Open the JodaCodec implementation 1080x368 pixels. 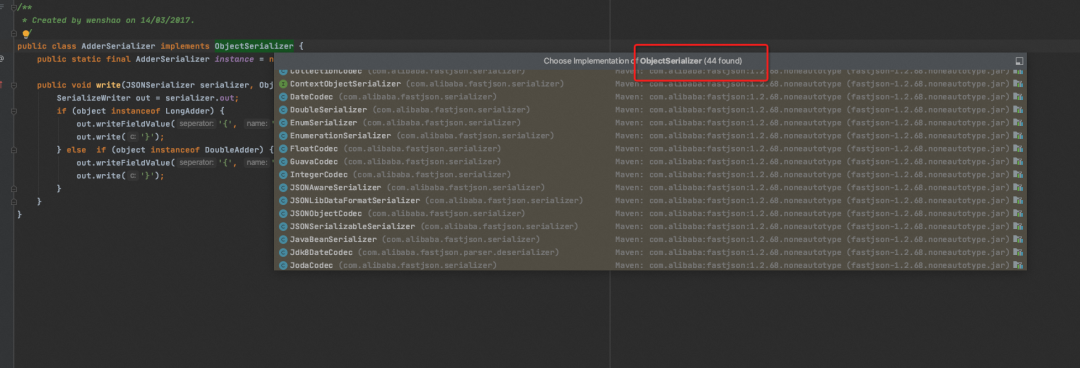click(650, 265)
